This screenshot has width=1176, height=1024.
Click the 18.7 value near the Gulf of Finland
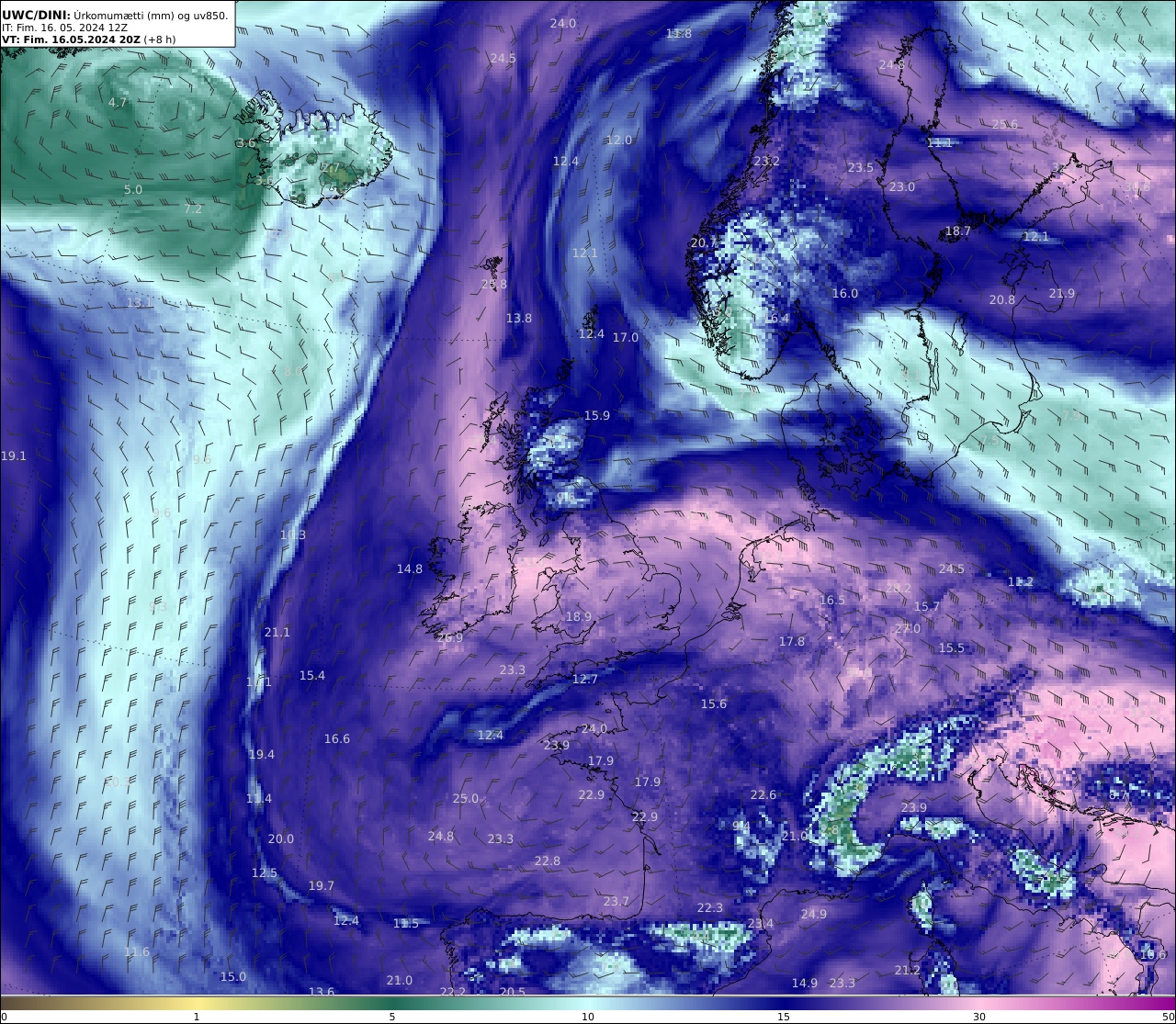tap(958, 231)
